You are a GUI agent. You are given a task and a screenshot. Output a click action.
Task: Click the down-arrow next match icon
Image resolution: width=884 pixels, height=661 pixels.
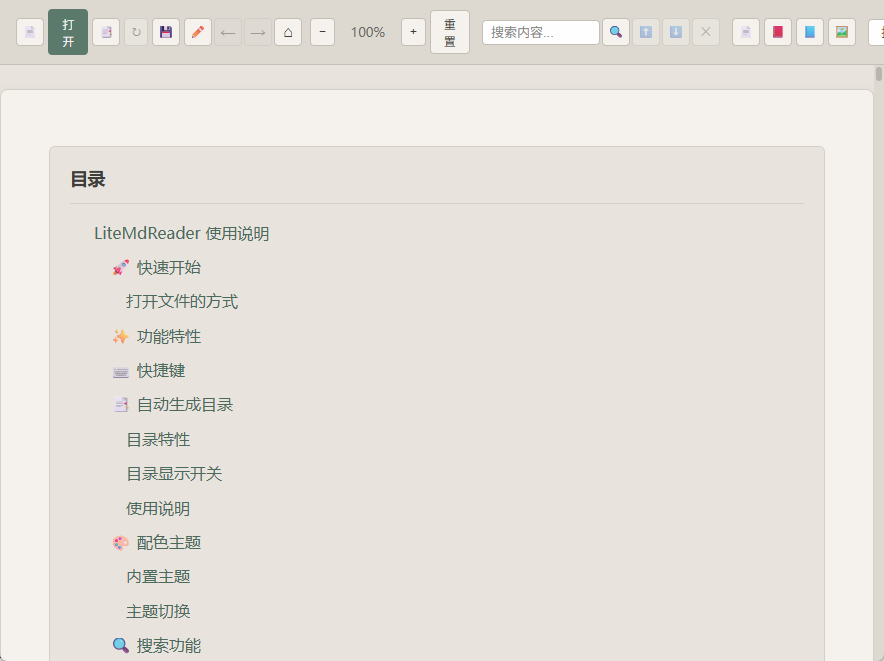click(676, 32)
